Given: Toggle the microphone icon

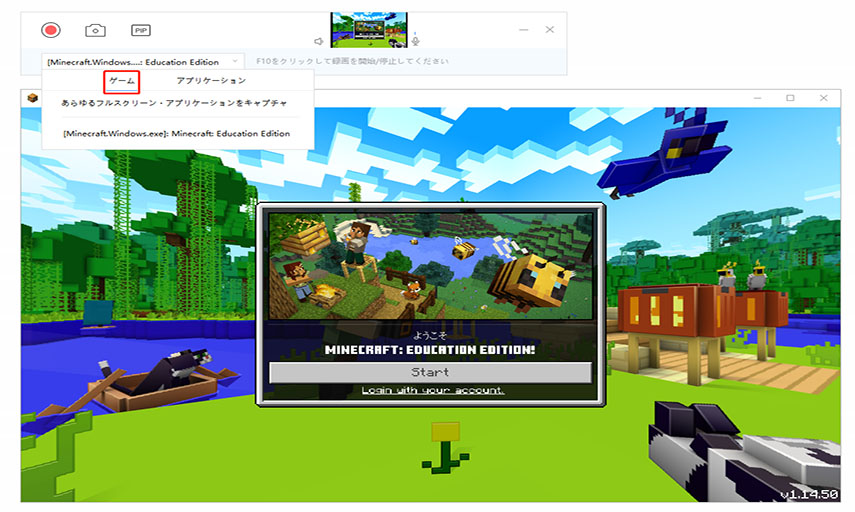Looking at the screenshot, I should (416, 40).
